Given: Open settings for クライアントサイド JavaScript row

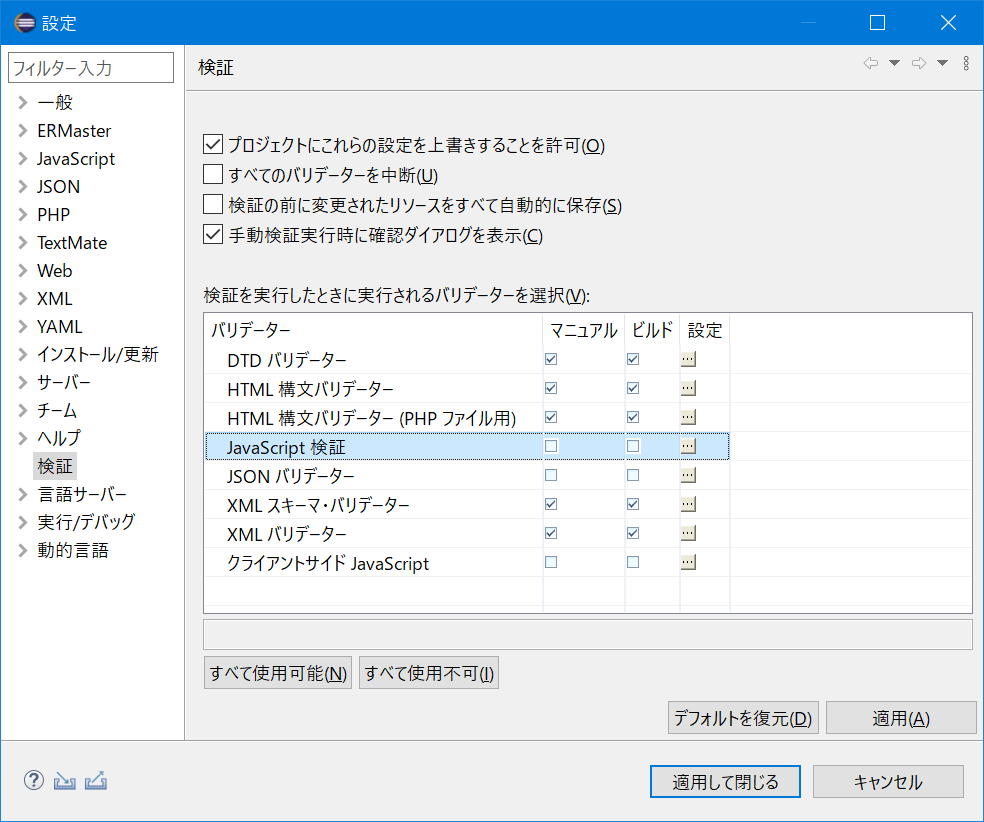Looking at the screenshot, I should [688, 562].
